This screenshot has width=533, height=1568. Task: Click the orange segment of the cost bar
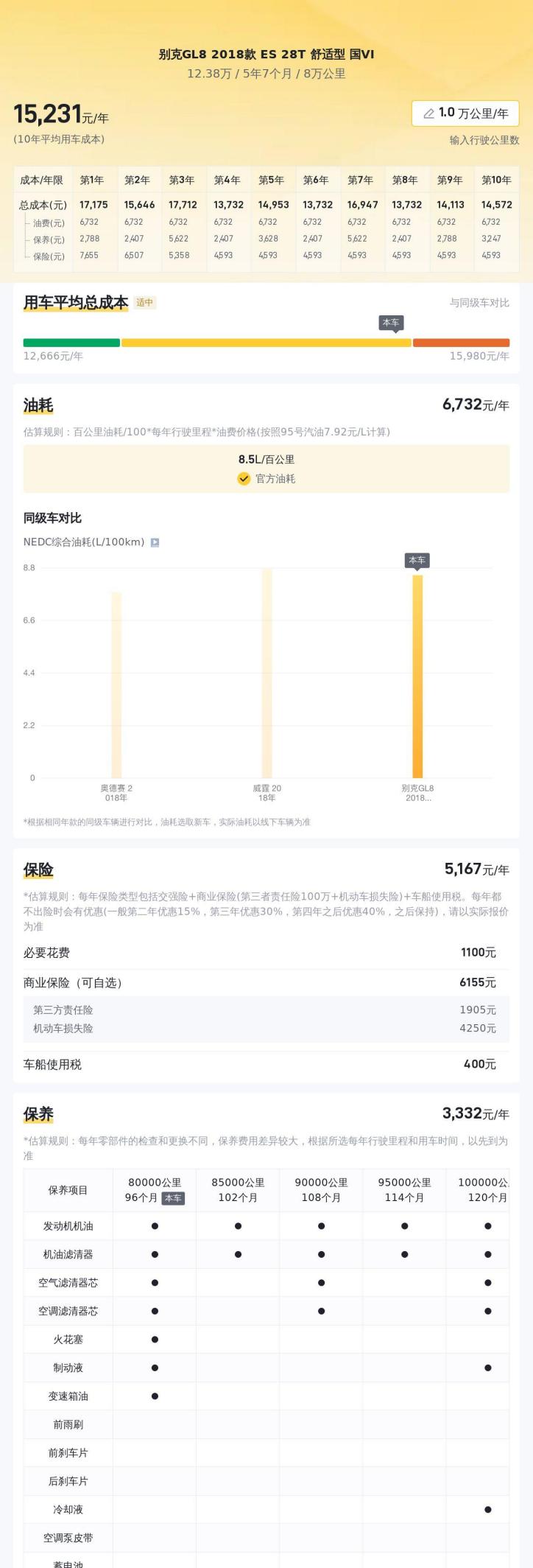pos(461,343)
